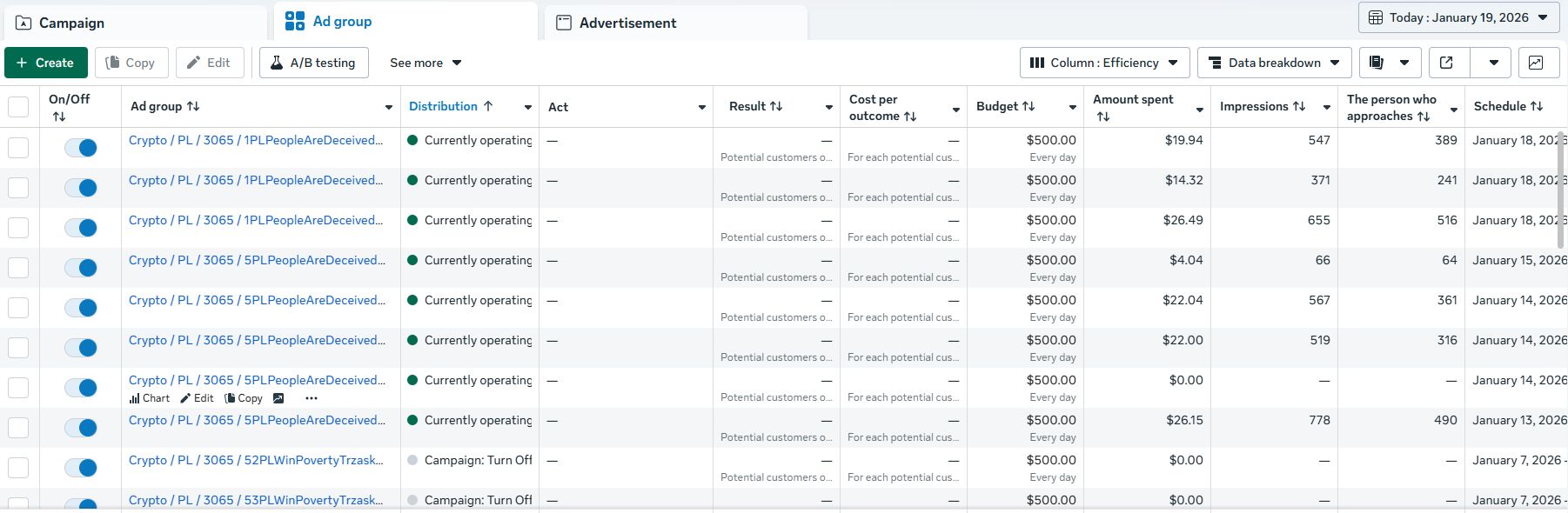Click the inline Edit pencil in hovered row
The image size is (1568, 513).
184,398
